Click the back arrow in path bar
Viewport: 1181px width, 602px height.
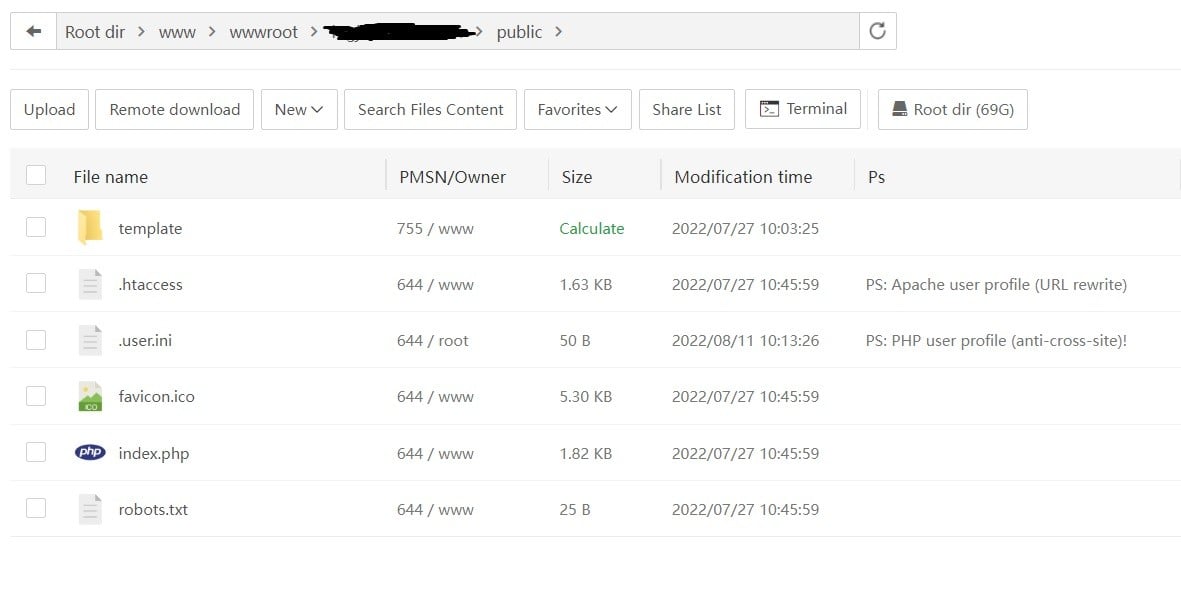tap(34, 32)
